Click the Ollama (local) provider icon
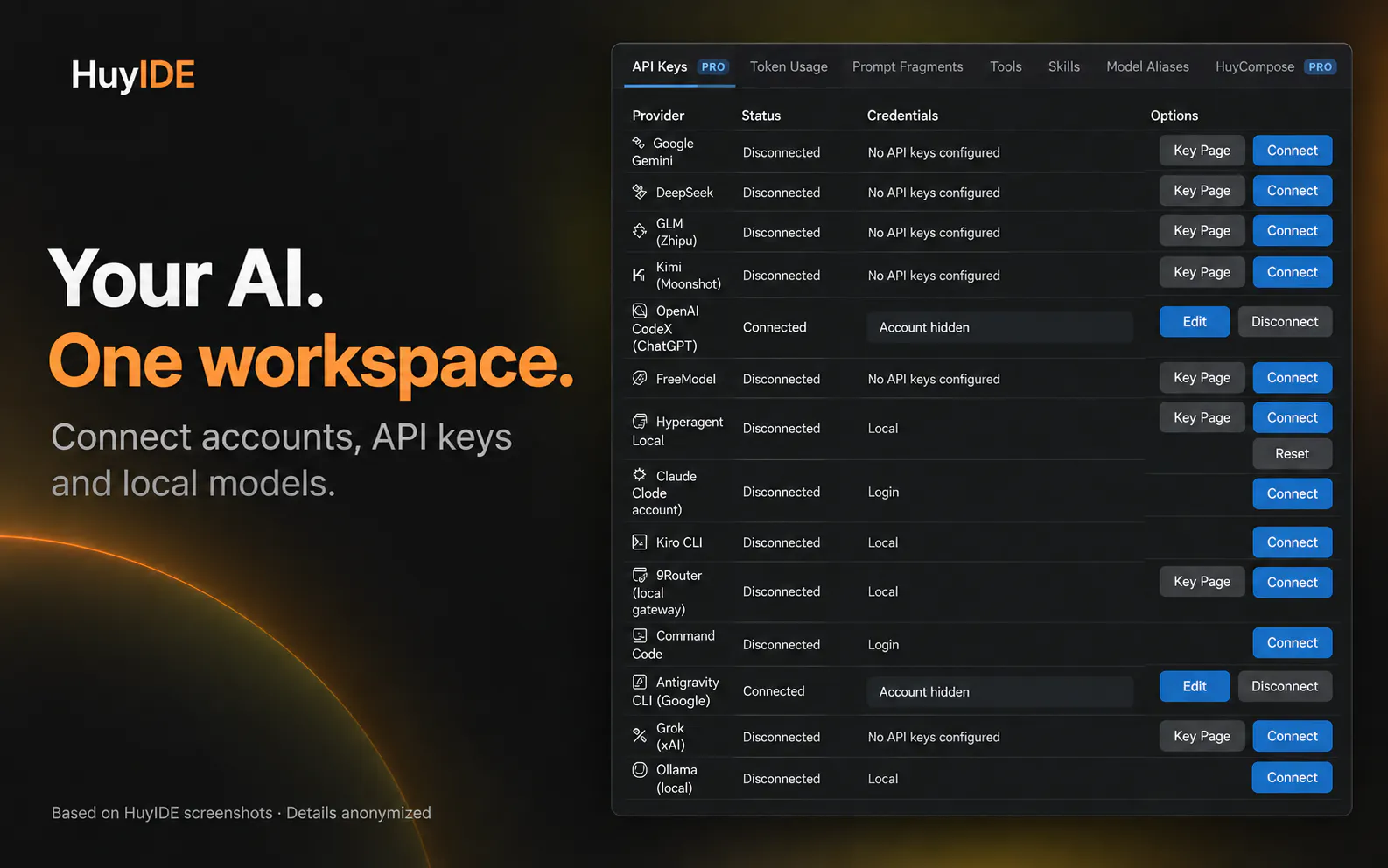 [x=640, y=770]
